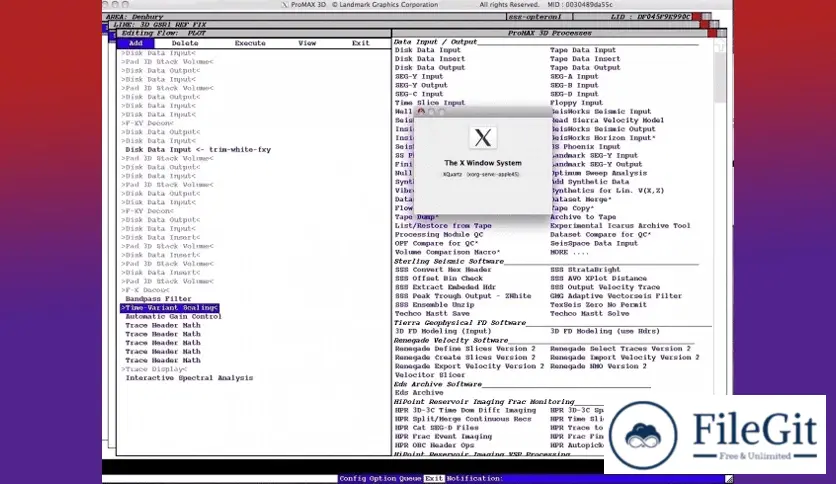Select Interactive Spectral Analysis in the flow
This screenshot has width=836, height=484.
click(x=189, y=378)
